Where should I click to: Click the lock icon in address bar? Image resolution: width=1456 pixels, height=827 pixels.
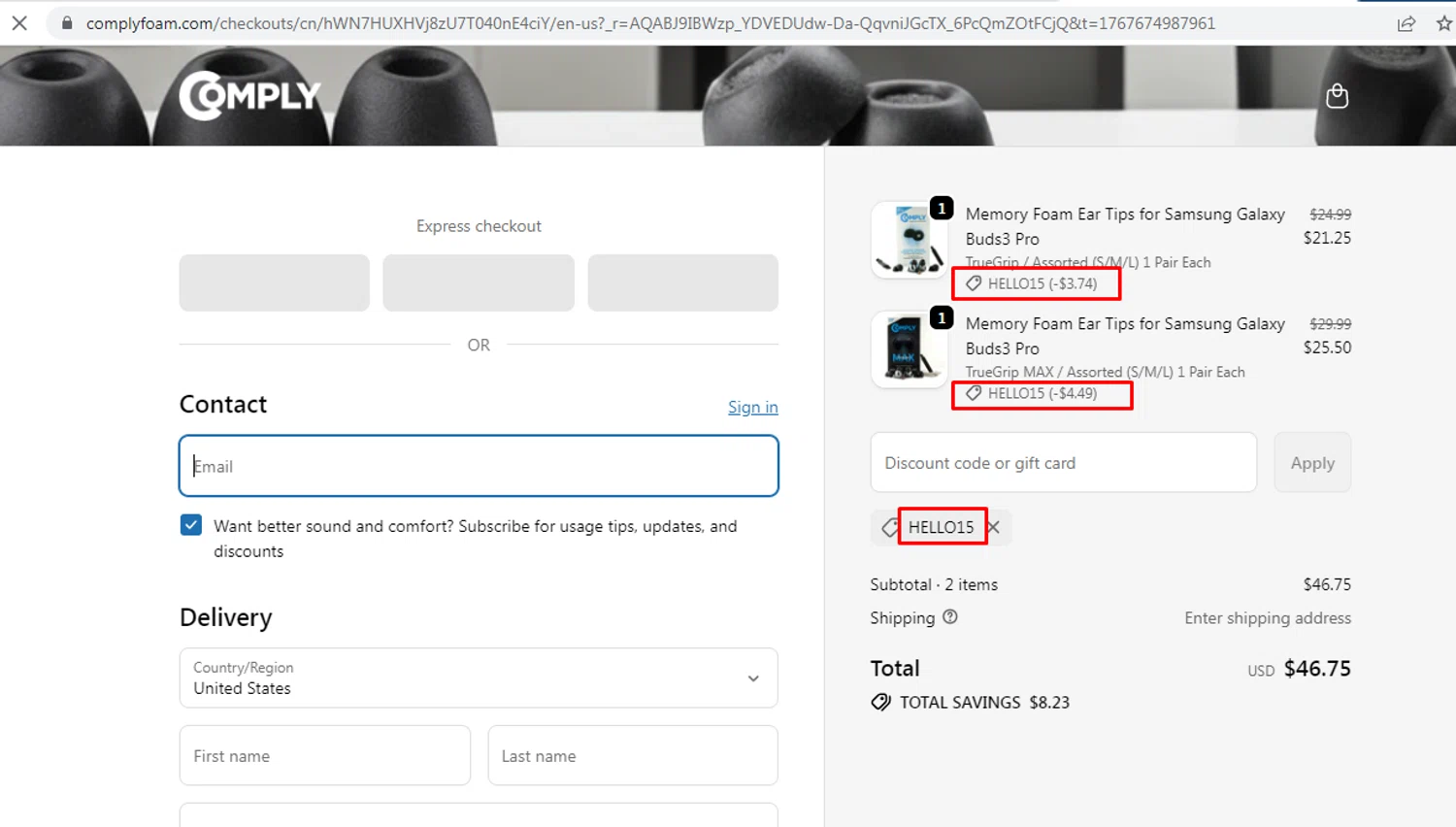(67, 22)
